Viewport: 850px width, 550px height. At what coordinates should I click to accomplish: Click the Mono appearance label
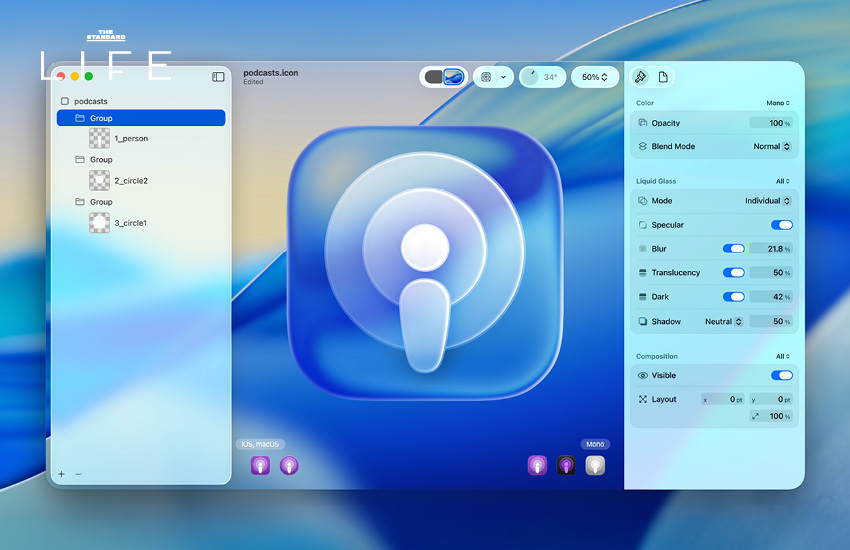click(595, 444)
